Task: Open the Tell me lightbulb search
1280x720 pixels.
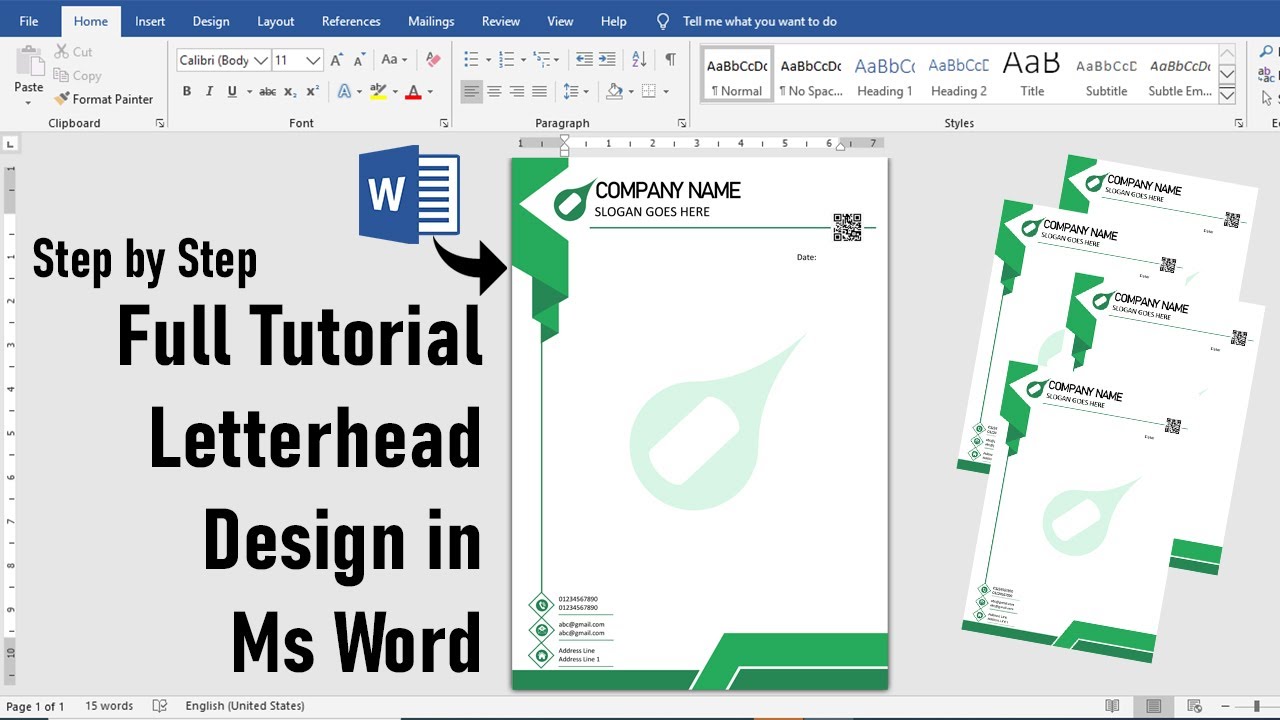Action: point(663,21)
